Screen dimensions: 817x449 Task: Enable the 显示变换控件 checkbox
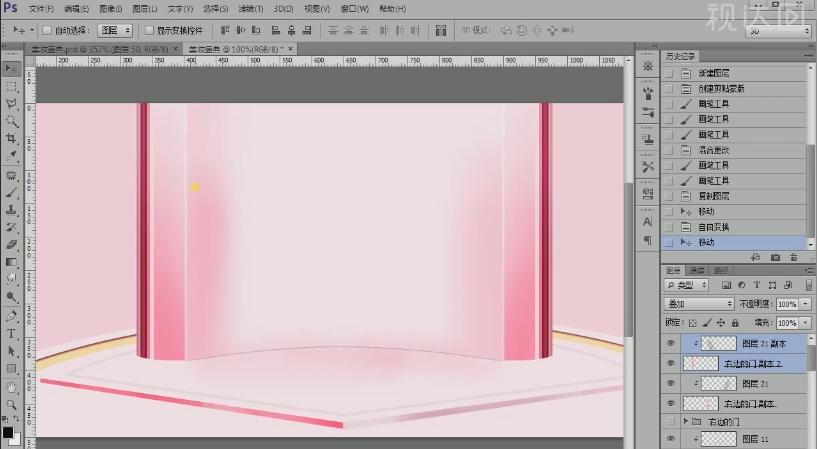coord(148,30)
